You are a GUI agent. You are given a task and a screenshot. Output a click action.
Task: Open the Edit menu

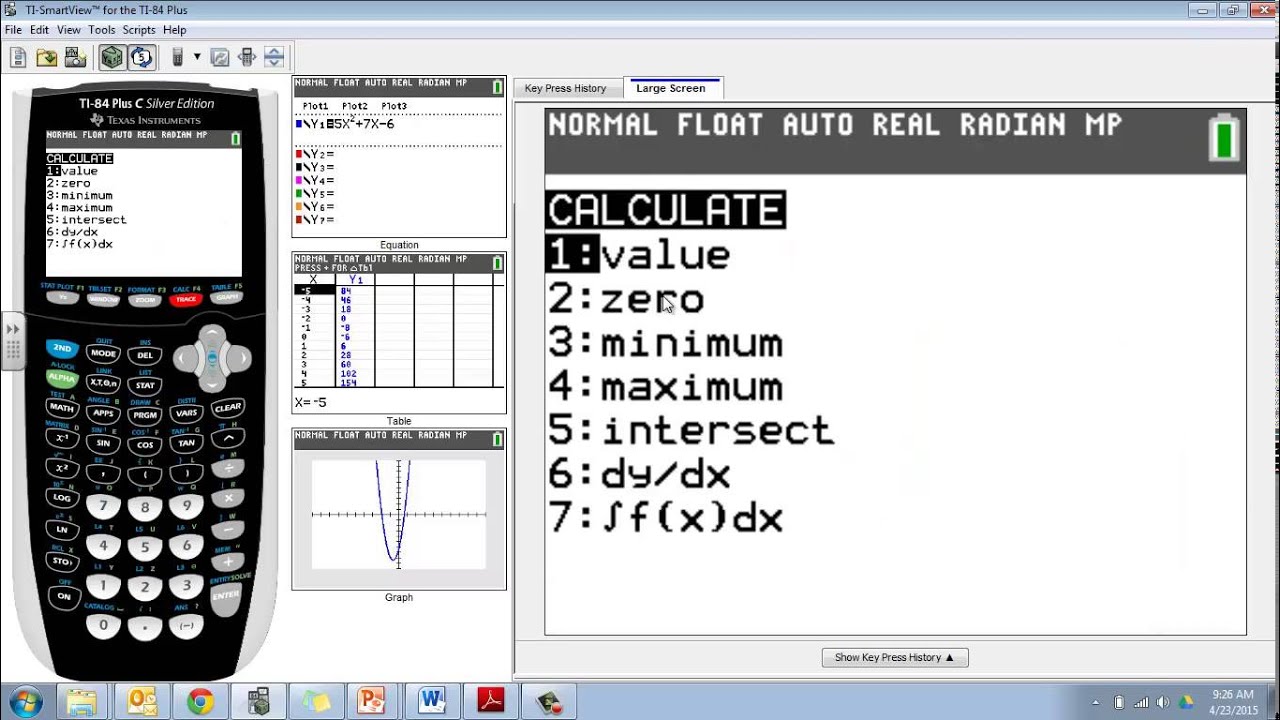tap(40, 30)
